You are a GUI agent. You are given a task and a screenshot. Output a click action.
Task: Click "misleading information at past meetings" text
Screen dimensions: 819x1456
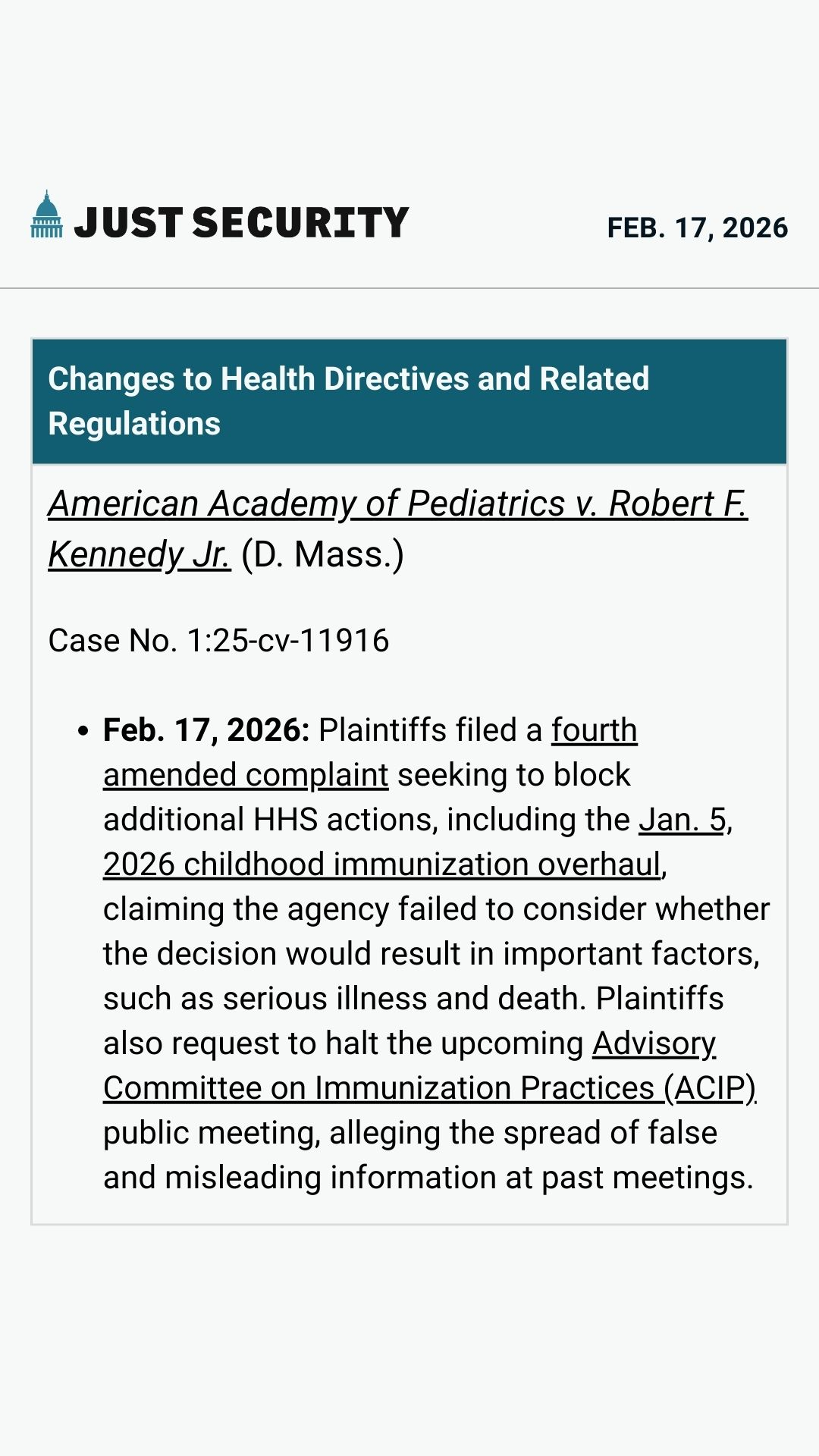(x=459, y=1178)
